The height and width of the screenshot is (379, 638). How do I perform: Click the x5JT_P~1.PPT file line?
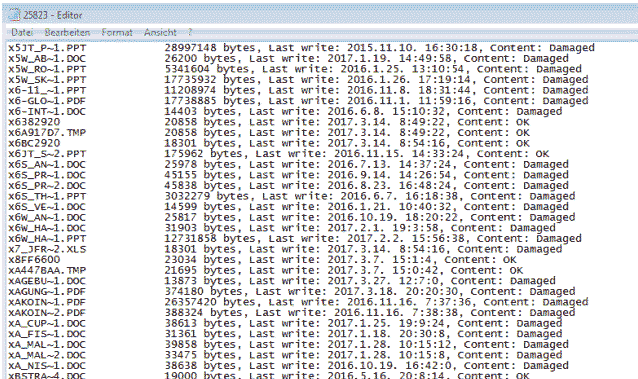(x=302, y=48)
